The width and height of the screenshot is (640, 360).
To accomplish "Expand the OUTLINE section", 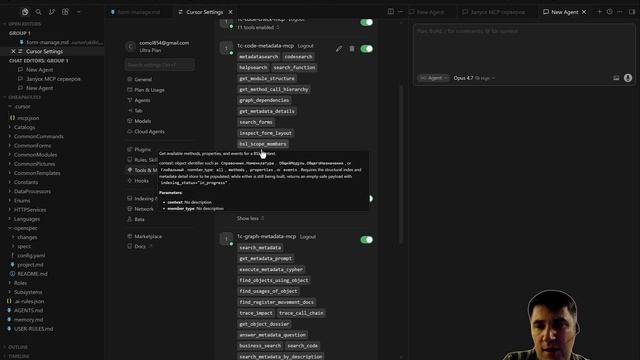I will (18, 347).
